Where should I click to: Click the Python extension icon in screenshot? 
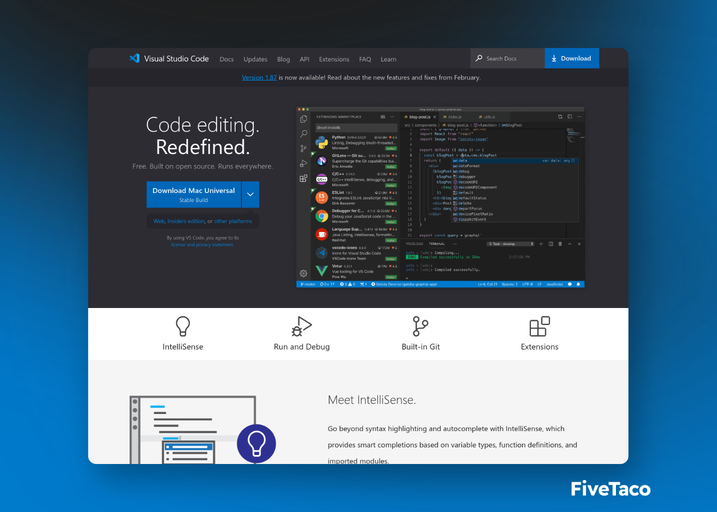point(322,143)
